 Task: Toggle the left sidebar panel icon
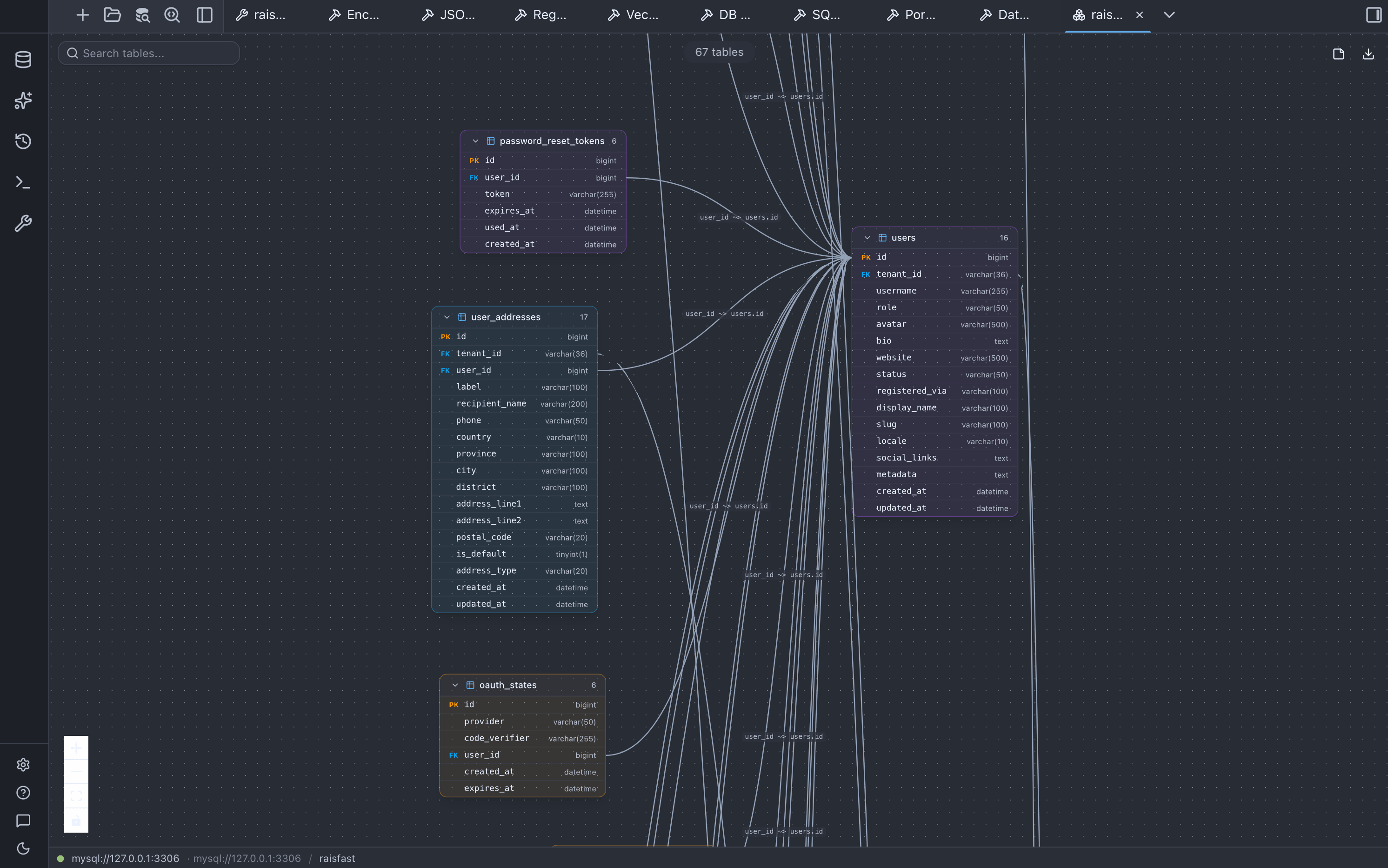coord(204,15)
